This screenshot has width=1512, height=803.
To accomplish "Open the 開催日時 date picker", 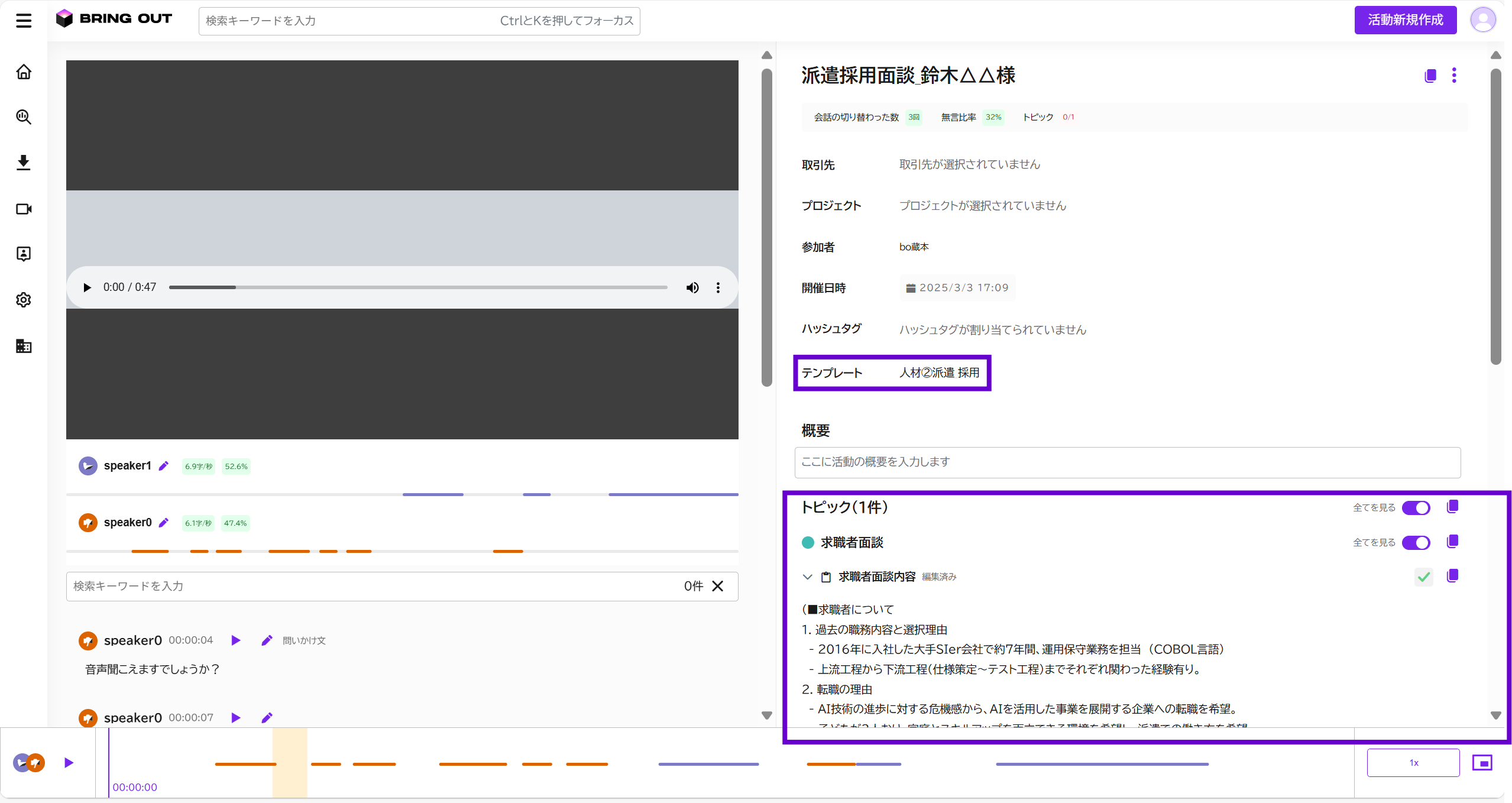I will pyautogui.click(x=957, y=288).
